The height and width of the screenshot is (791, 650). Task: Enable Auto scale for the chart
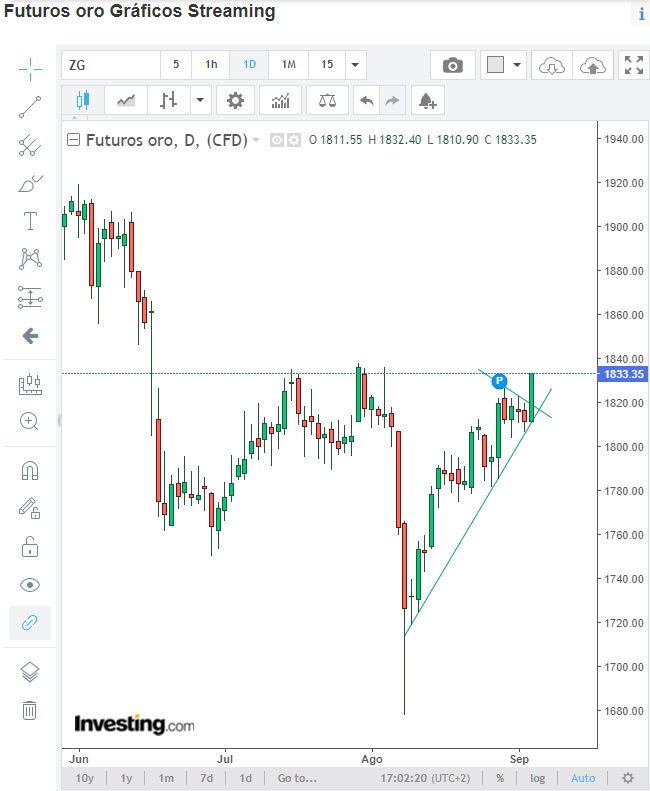coord(583,778)
